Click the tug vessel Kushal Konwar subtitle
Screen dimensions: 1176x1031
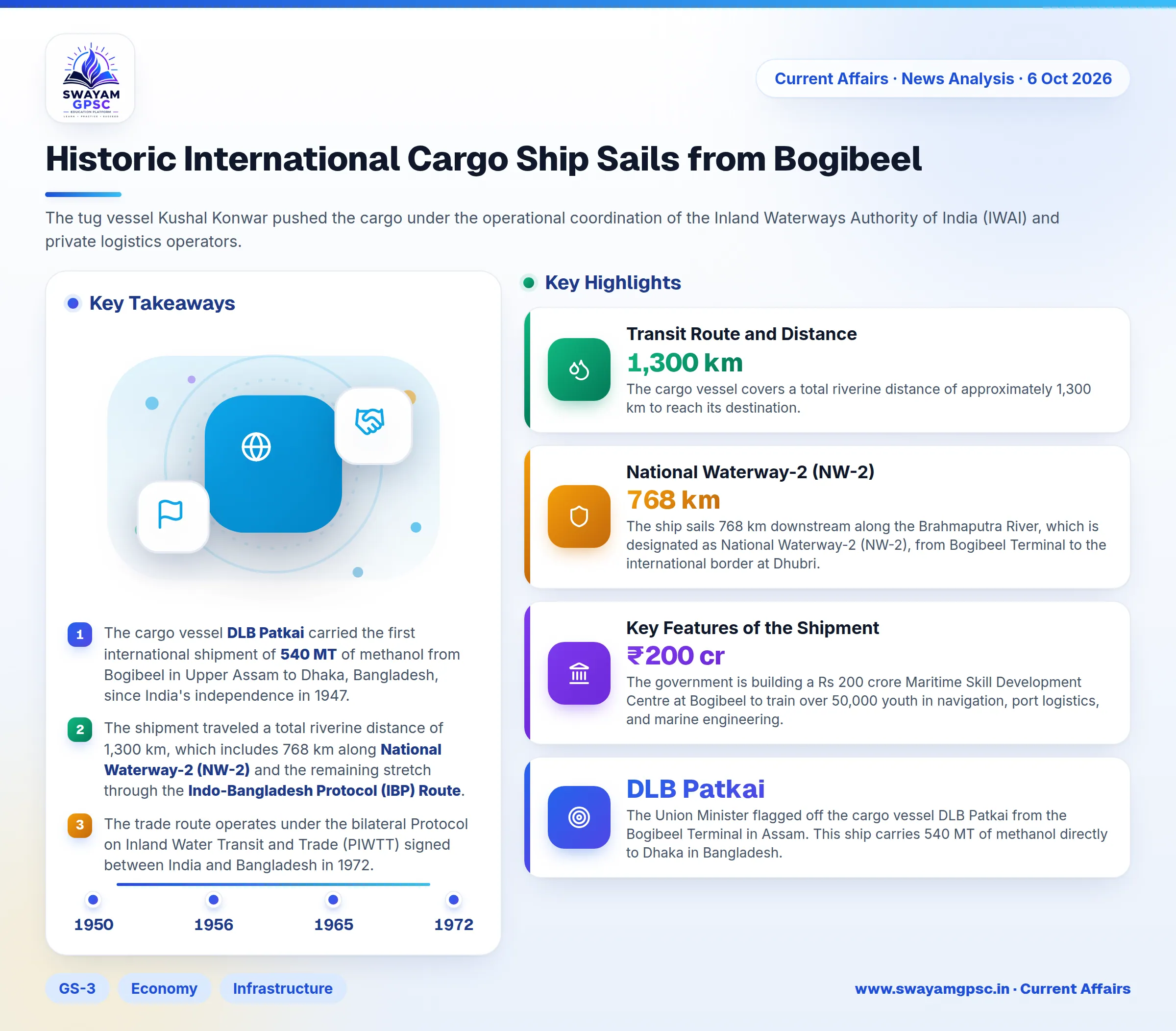pos(552,229)
